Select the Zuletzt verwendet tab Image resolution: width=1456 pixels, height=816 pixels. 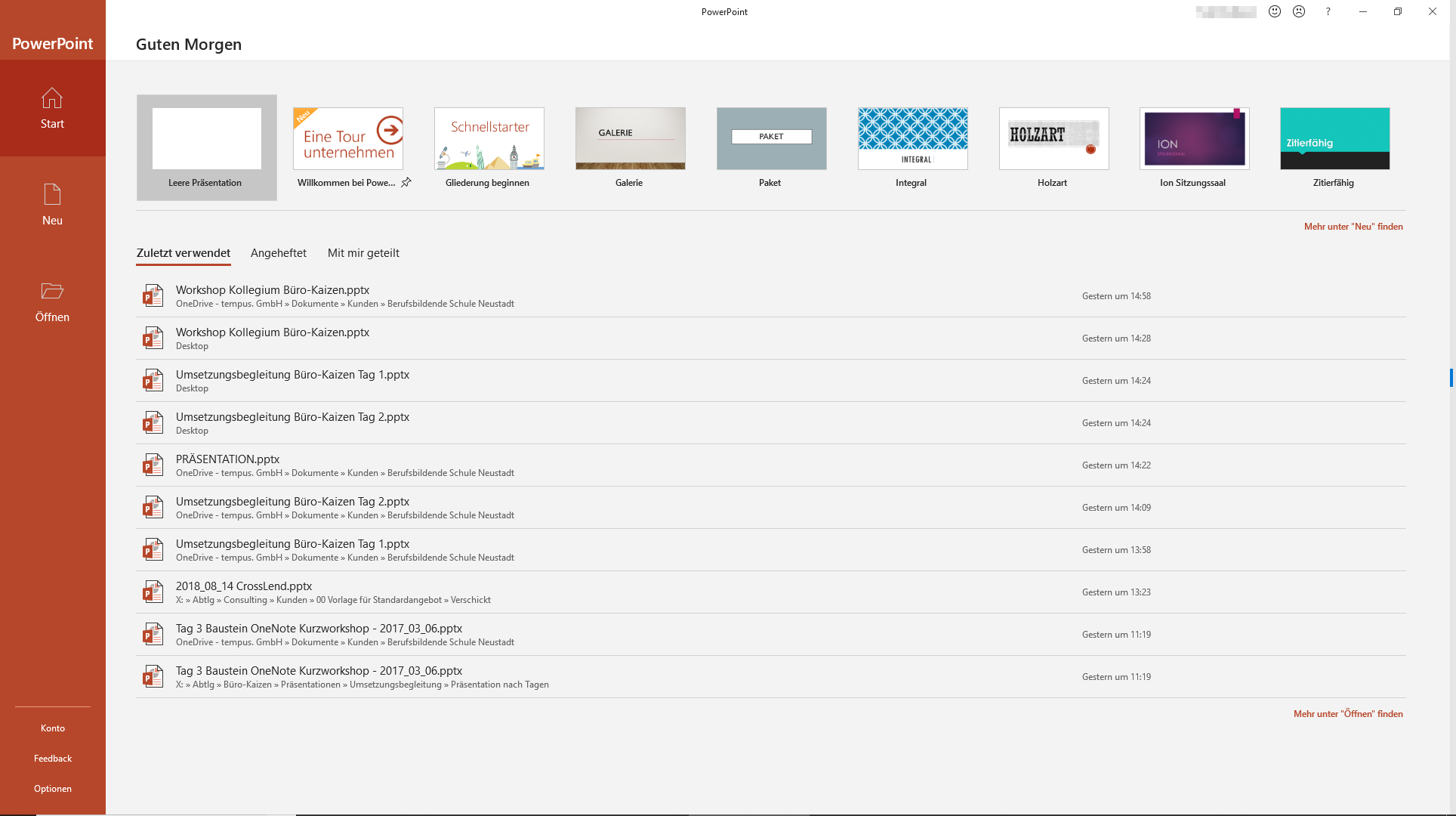tap(184, 253)
